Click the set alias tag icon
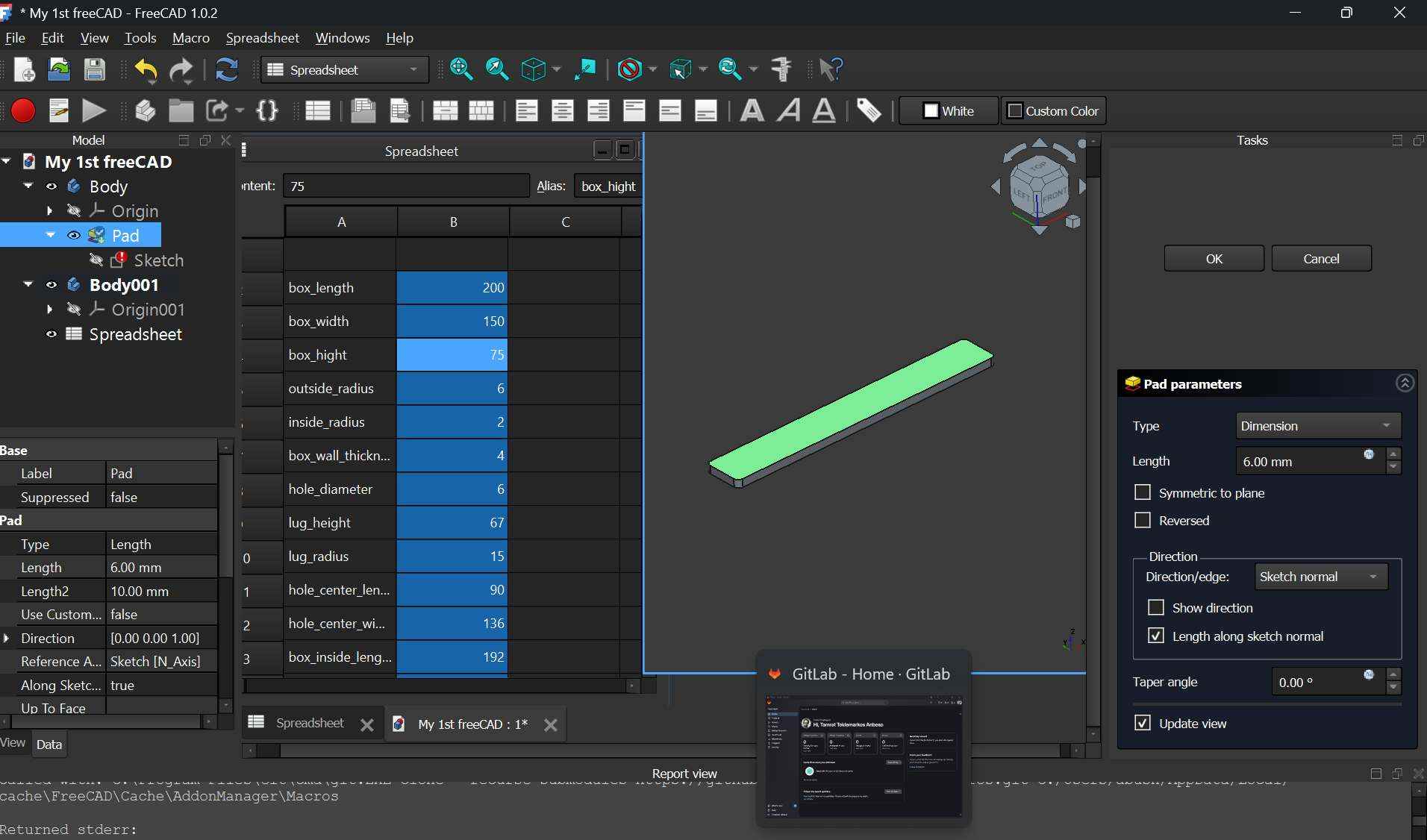The width and height of the screenshot is (1427, 840). click(869, 111)
